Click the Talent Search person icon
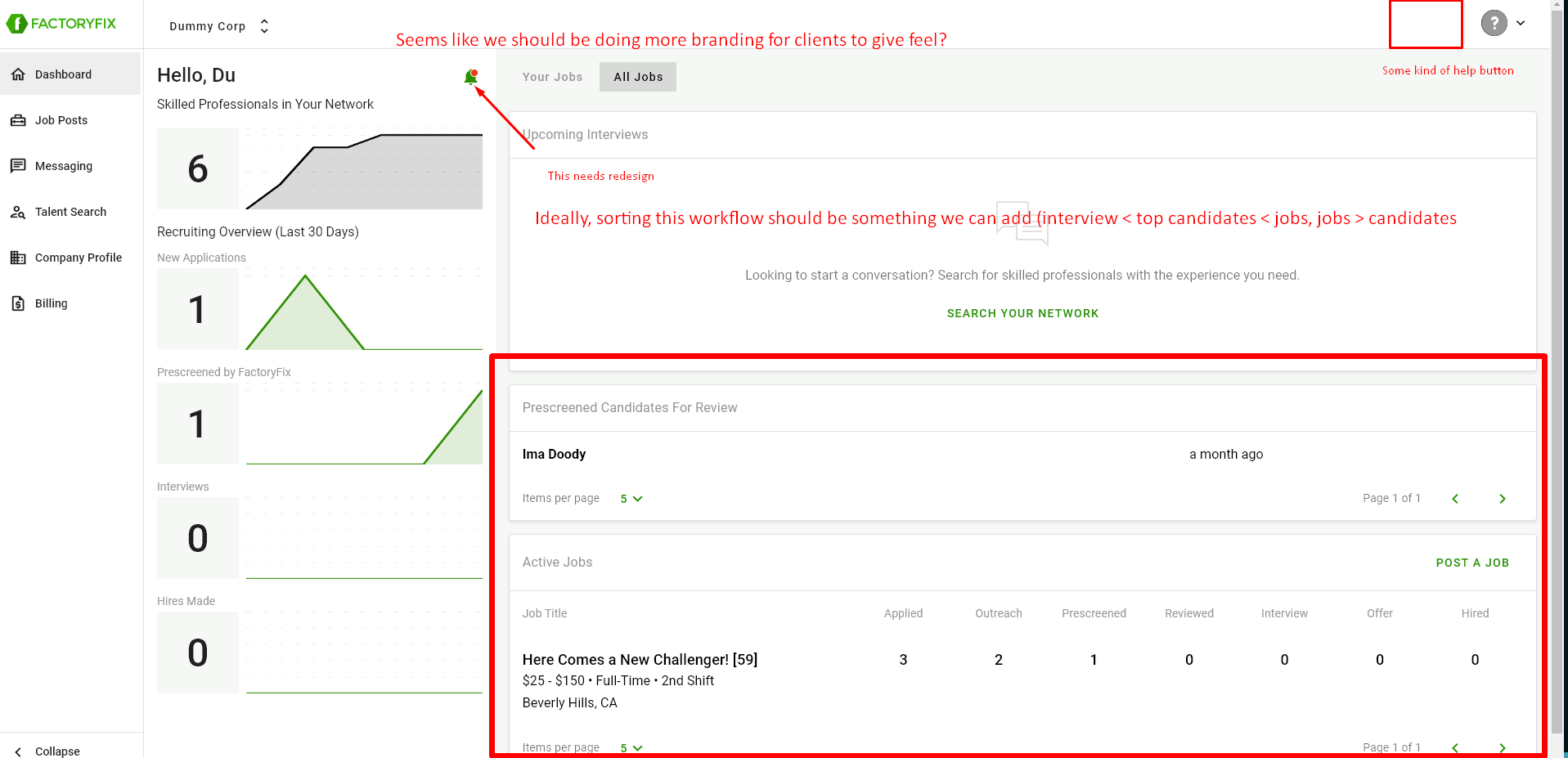The width and height of the screenshot is (1568, 758). click(x=18, y=212)
